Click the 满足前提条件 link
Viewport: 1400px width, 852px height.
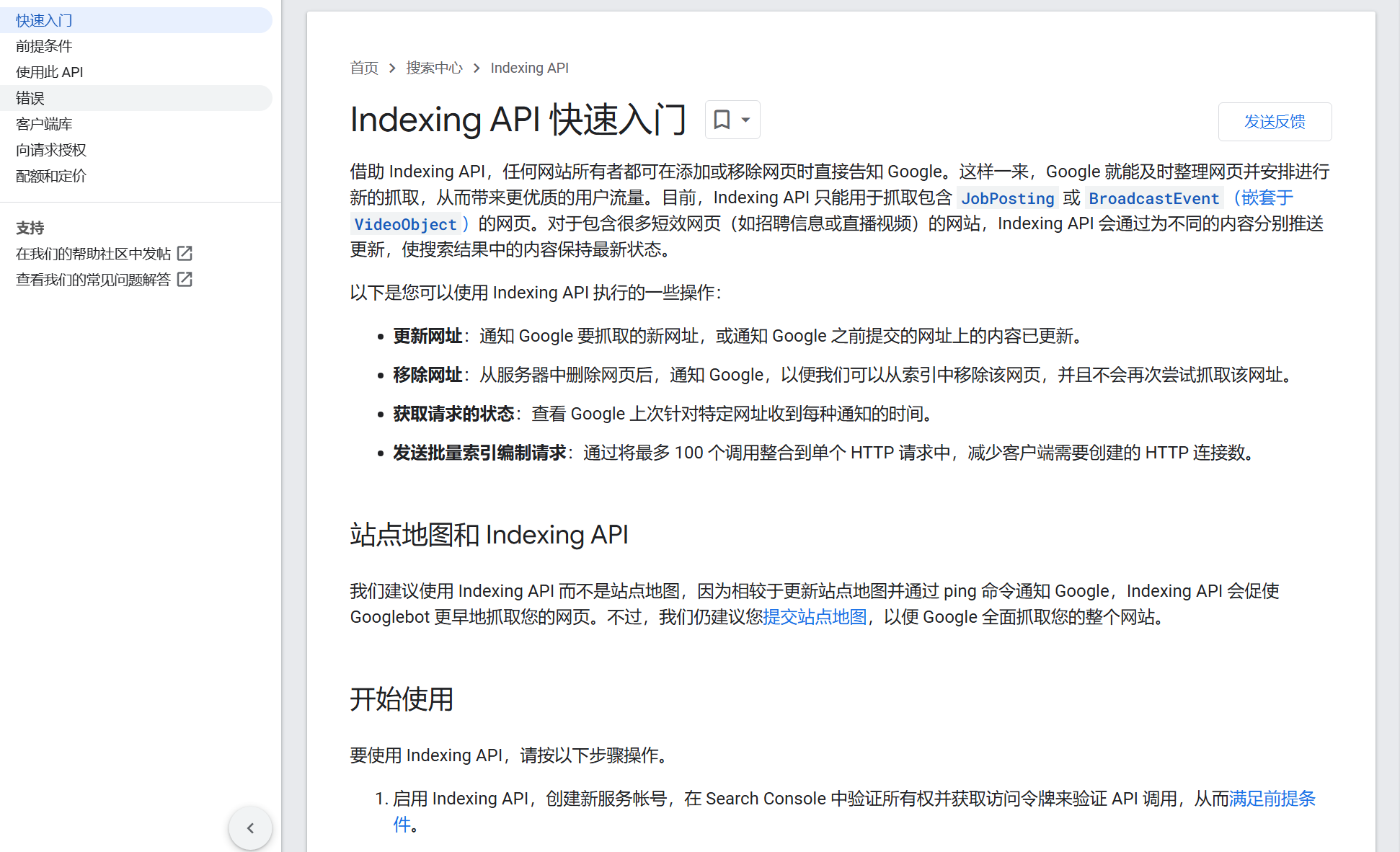1272,799
